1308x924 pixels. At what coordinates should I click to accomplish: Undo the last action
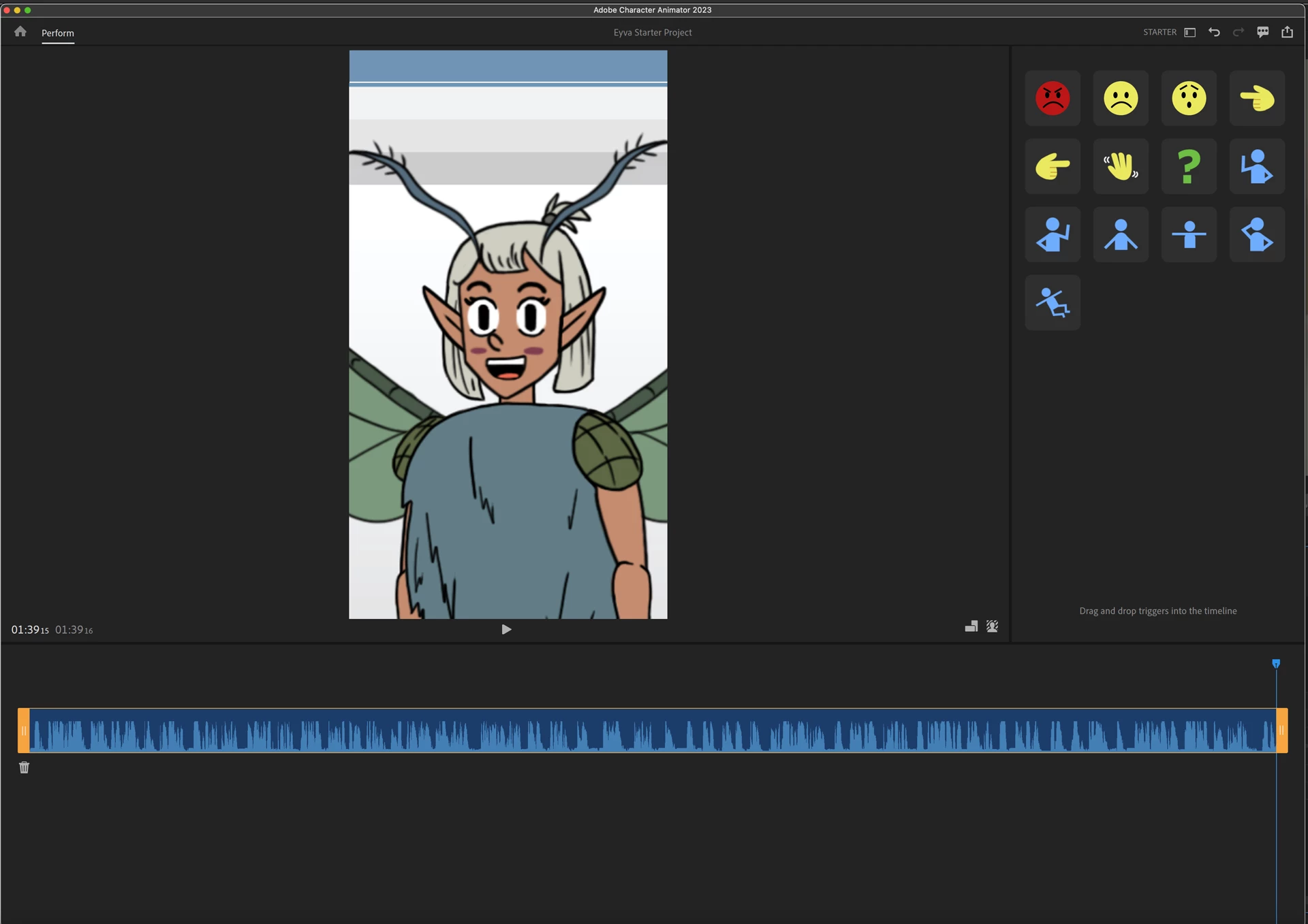pyautogui.click(x=1214, y=33)
